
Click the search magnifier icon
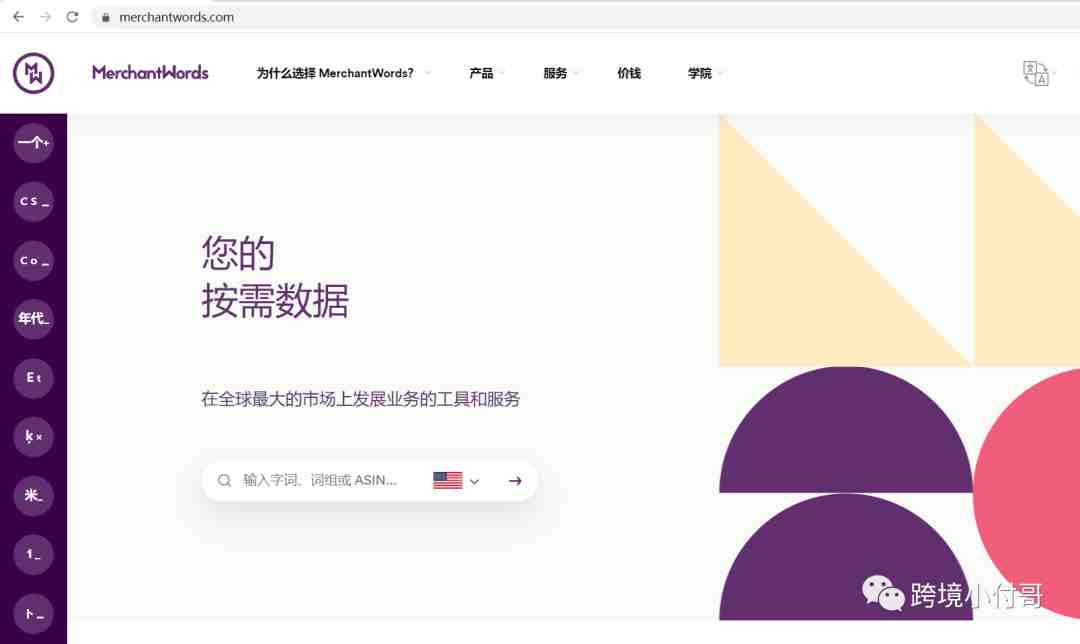click(x=225, y=481)
